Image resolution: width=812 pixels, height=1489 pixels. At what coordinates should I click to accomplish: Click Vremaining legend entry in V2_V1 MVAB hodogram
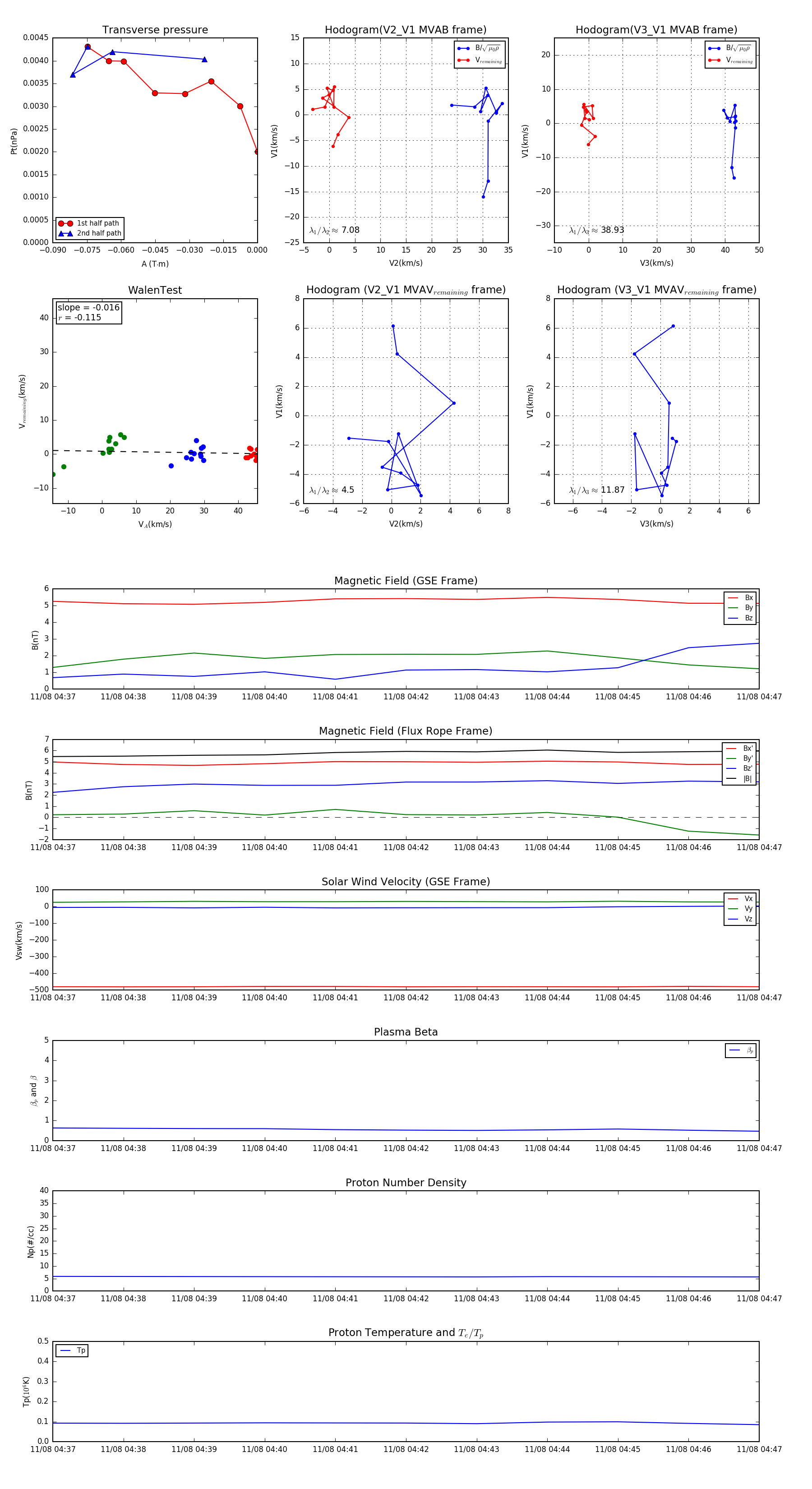480,60
